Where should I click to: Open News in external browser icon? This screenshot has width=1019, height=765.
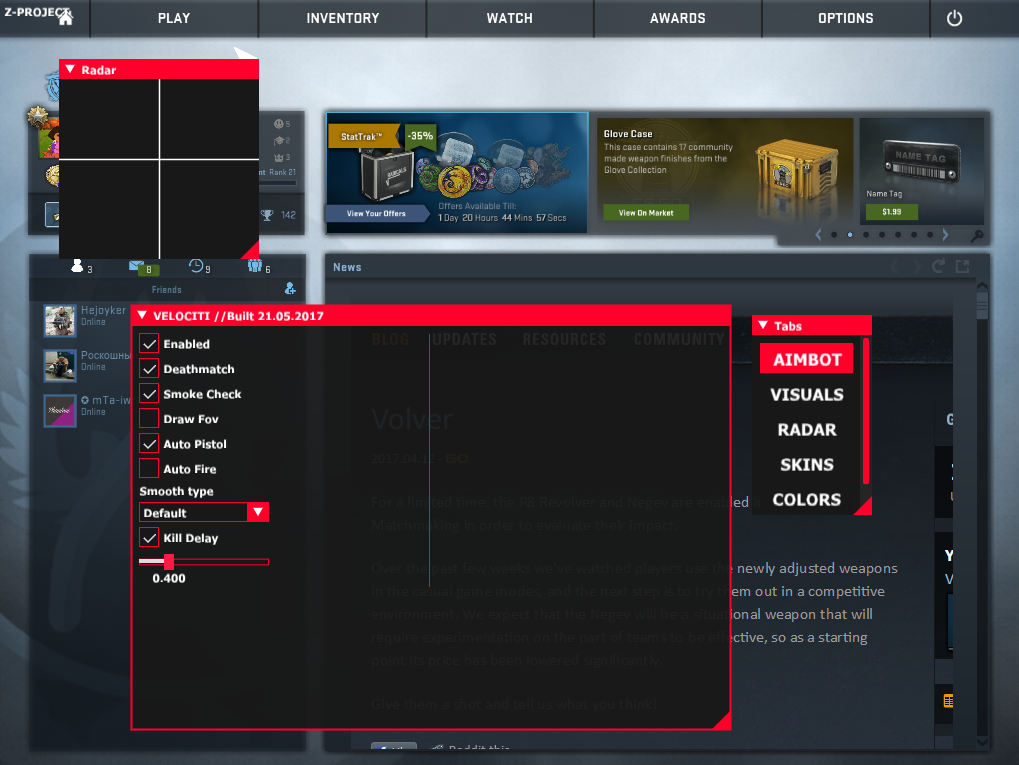click(x=962, y=266)
